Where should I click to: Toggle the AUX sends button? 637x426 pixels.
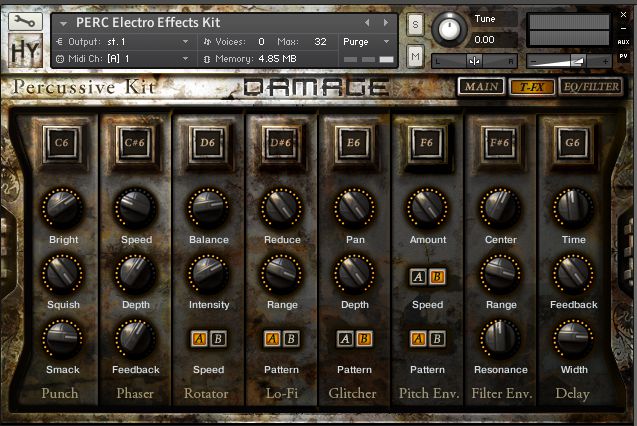point(623,42)
